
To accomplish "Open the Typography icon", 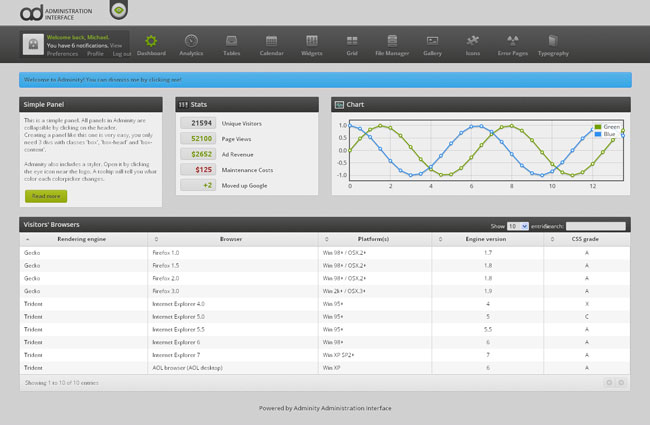I will [x=553, y=41].
